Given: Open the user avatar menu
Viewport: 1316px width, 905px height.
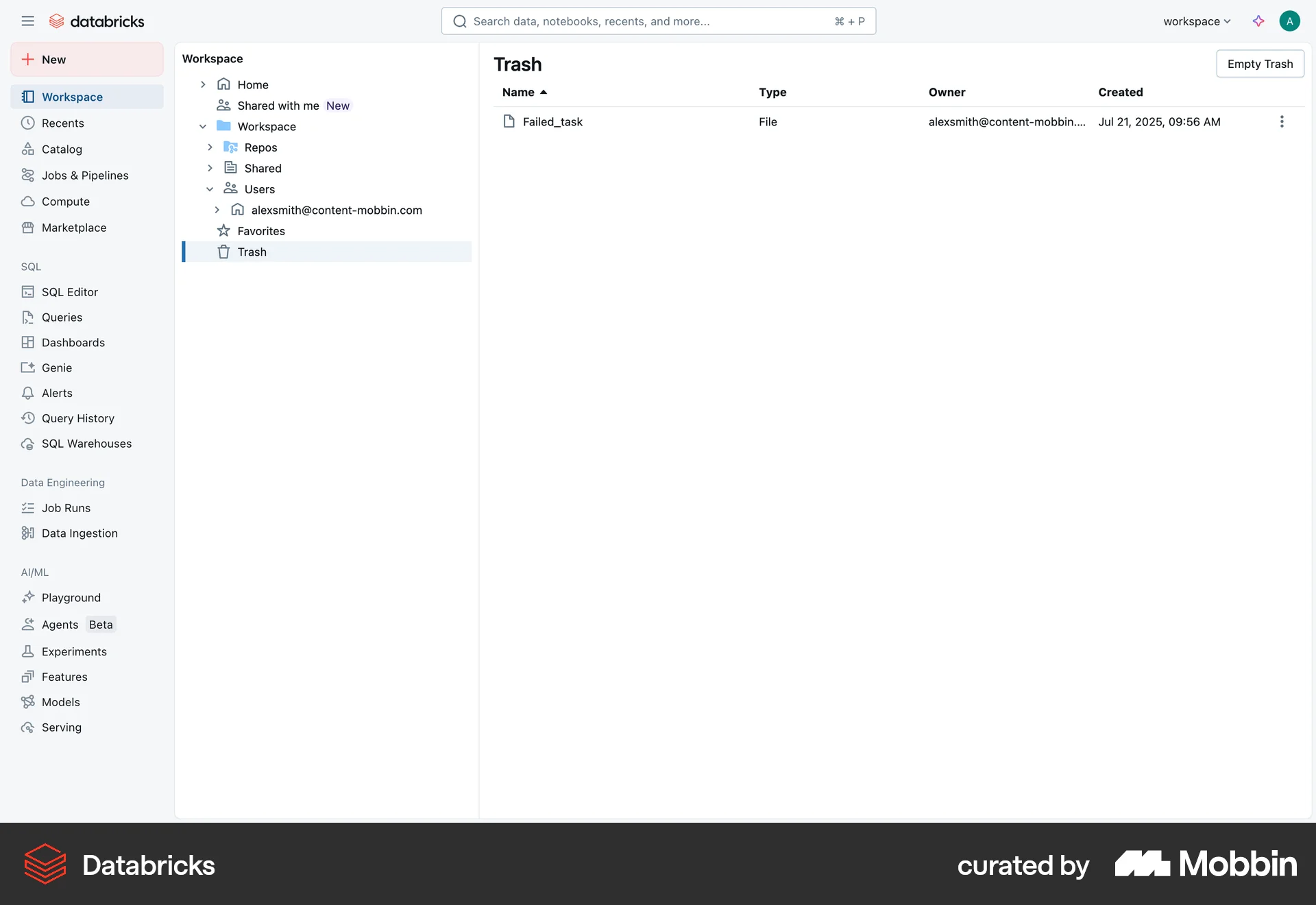Looking at the screenshot, I should pos(1289,21).
